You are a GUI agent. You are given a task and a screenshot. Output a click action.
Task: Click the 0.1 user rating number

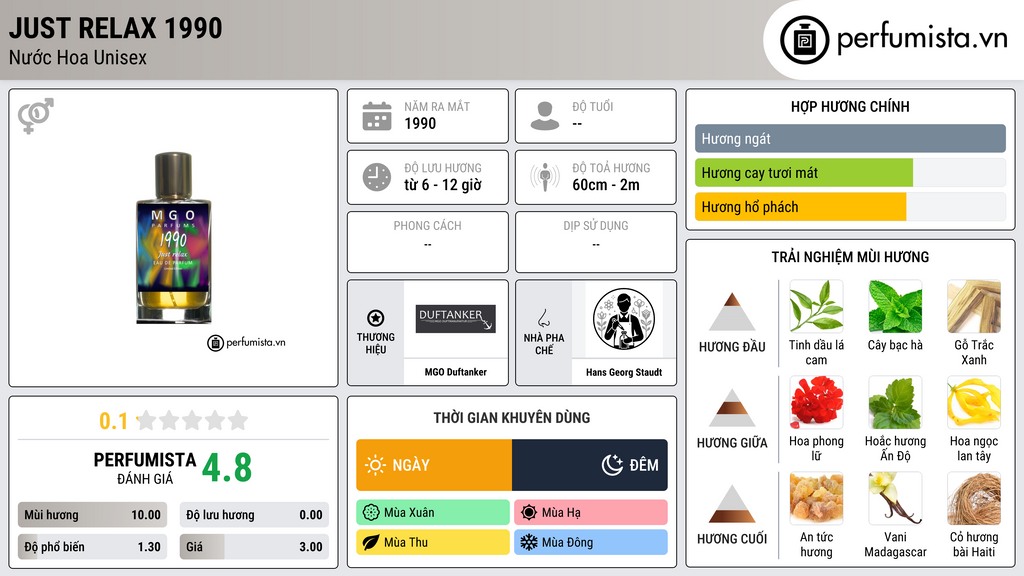[113, 421]
